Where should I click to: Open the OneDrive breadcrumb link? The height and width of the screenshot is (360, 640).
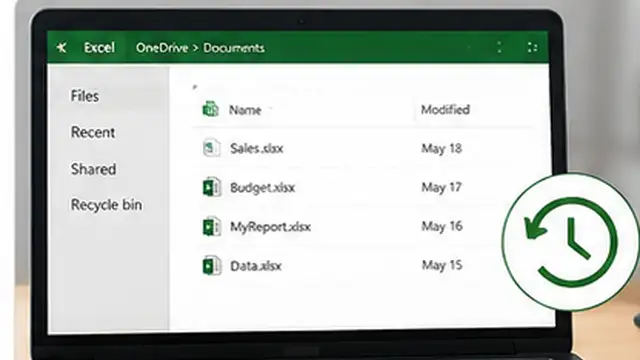162,48
